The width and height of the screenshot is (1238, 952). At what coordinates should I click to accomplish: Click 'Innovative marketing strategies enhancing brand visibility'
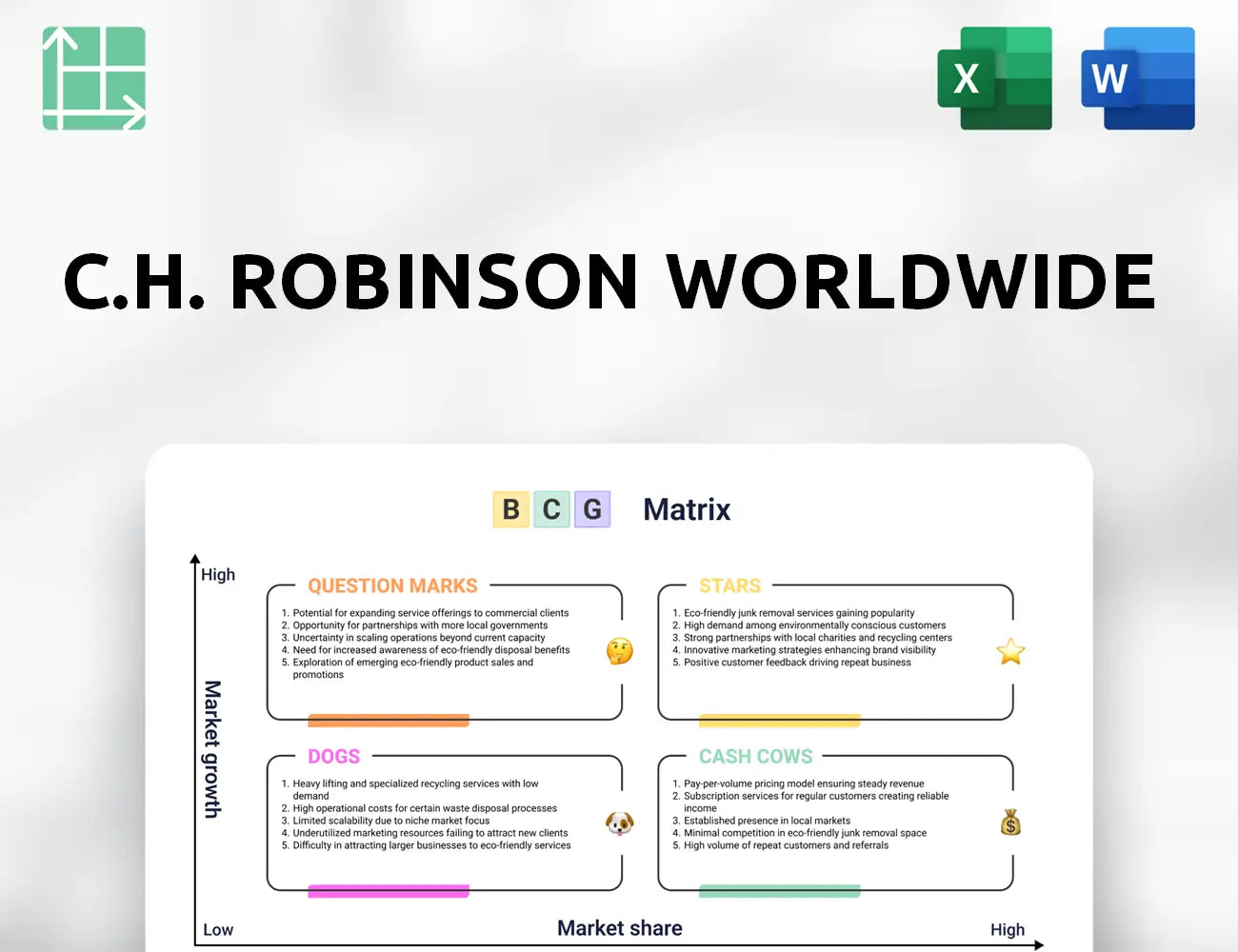809,650
